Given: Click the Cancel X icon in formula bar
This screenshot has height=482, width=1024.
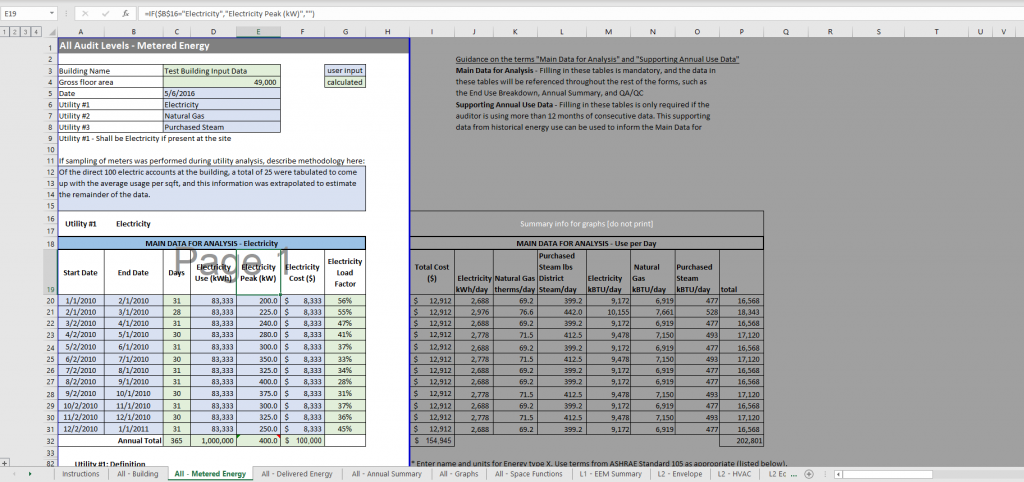Looking at the screenshot, I should point(86,13).
